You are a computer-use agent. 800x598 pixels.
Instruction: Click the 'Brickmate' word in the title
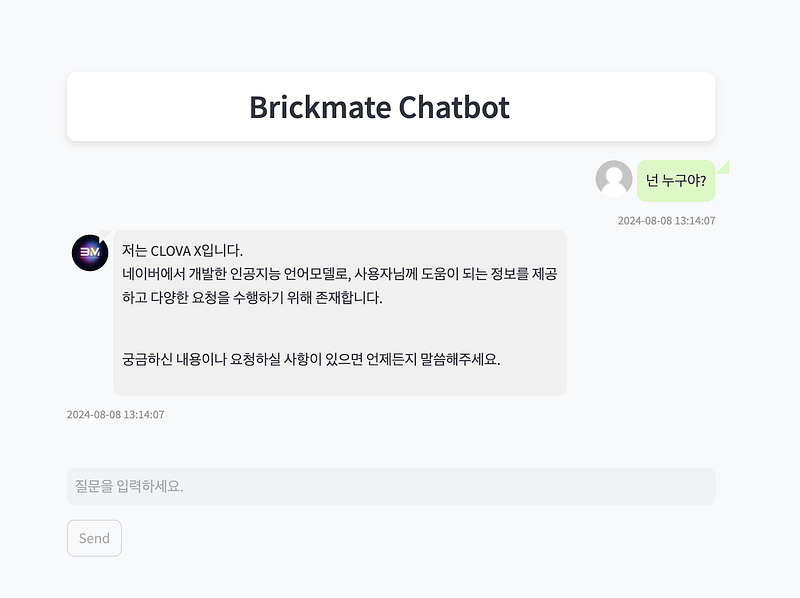tap(320, 107)
